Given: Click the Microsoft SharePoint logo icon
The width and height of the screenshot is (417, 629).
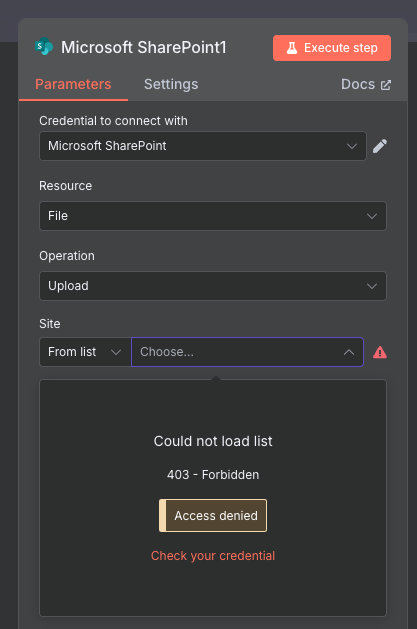Looking at the screenshot, I should point(44,47).
